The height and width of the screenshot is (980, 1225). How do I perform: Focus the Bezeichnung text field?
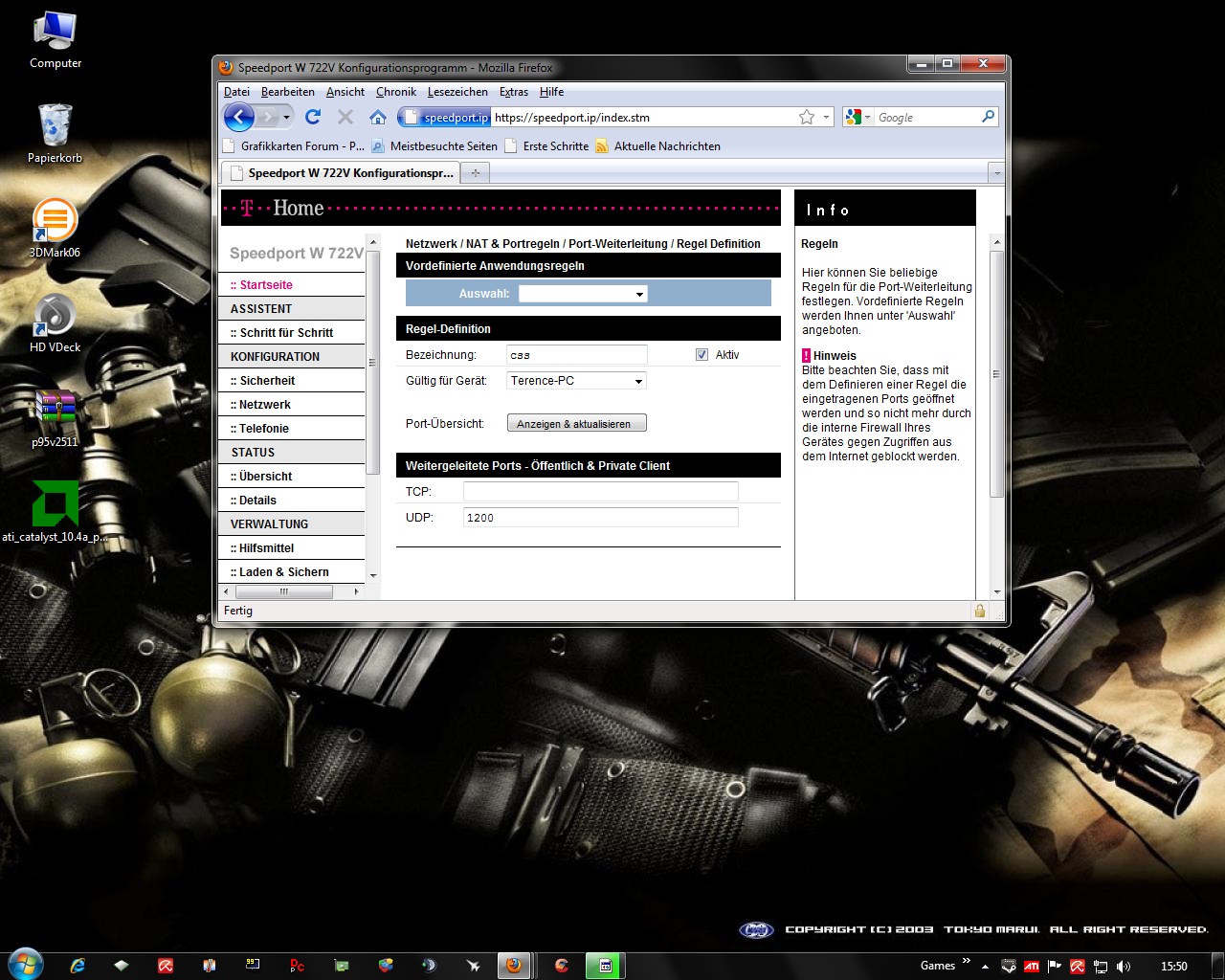(x=576, y=355)
